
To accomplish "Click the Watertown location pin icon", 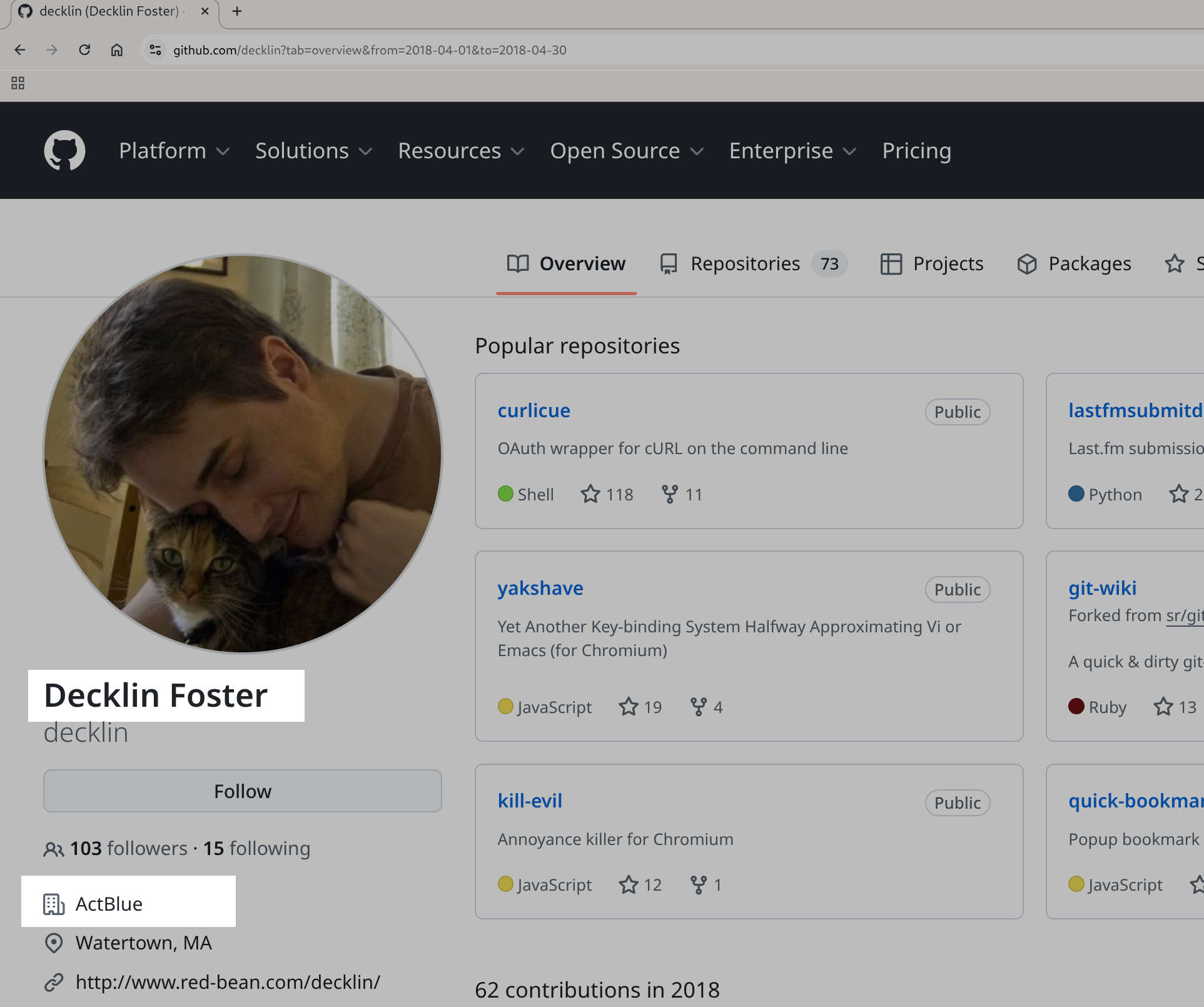I will 54,943.
